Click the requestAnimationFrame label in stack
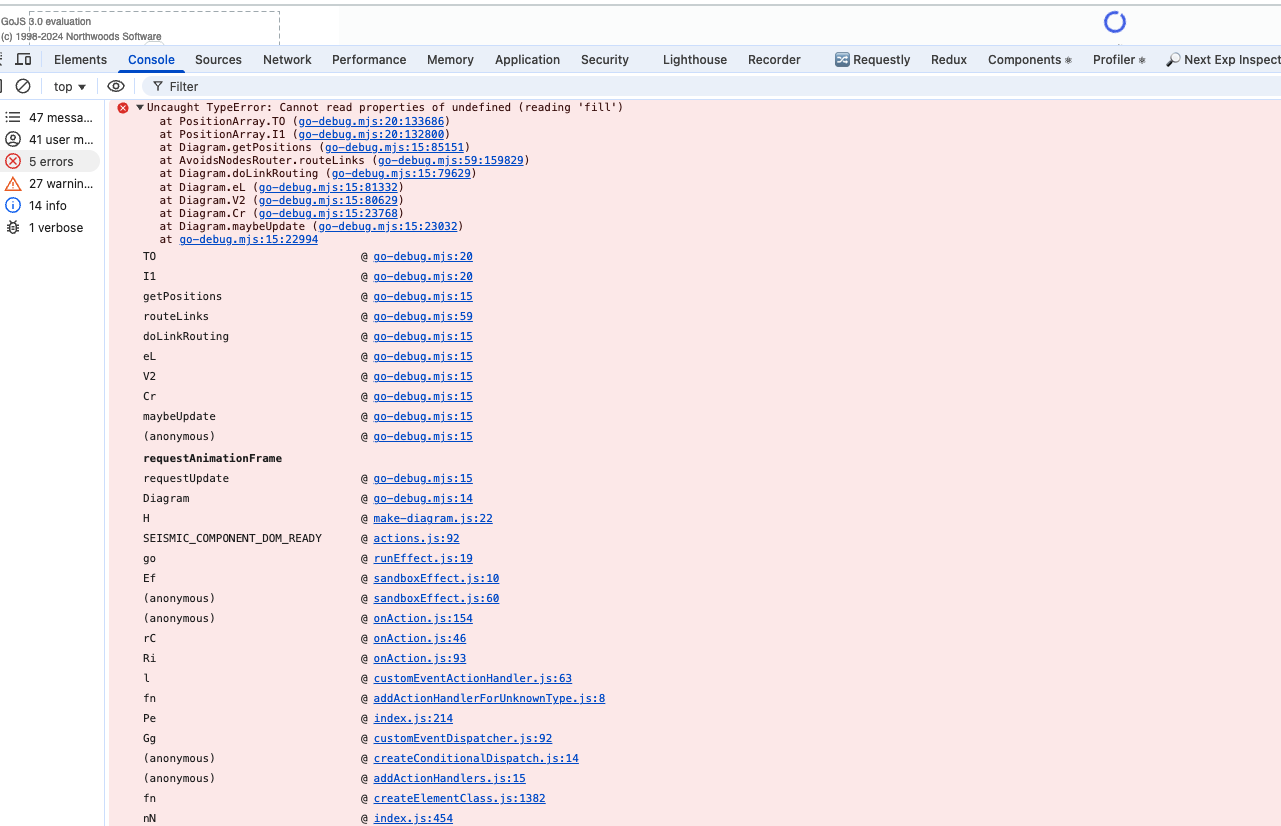This screenshot has height=826, width=1281. point(213,458)
